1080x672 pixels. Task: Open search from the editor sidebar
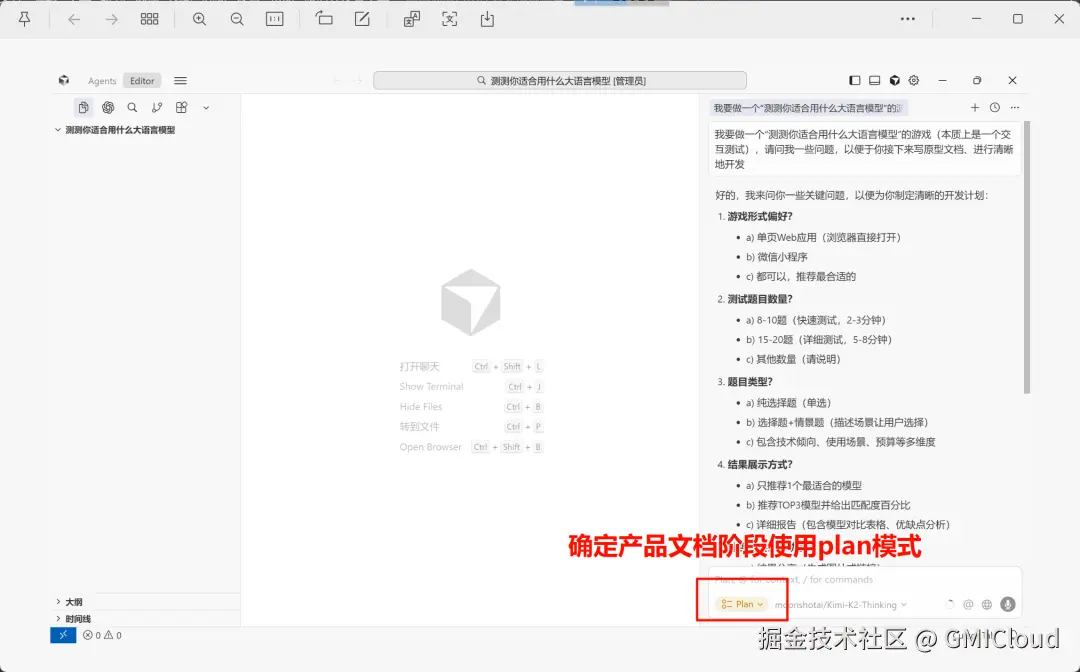pyautogui.click(x=132, y=107)
